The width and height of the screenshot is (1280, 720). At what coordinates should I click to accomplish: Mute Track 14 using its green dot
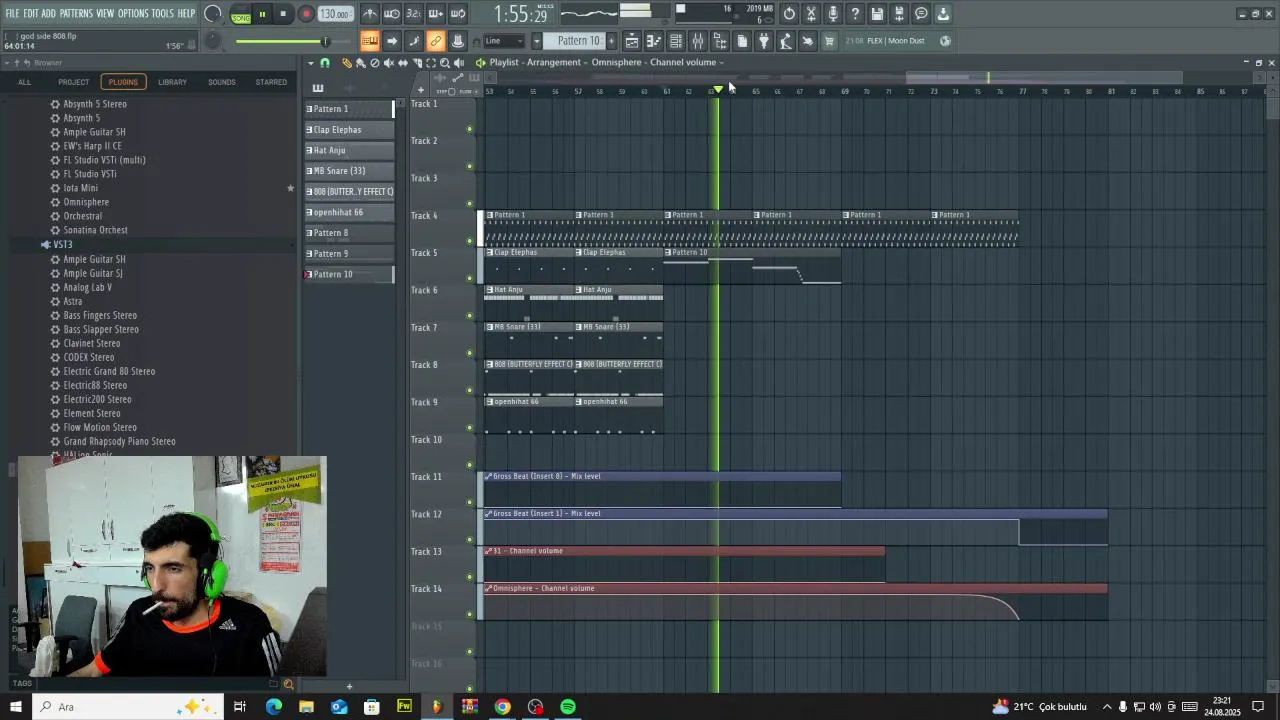(x=469, y=614)
